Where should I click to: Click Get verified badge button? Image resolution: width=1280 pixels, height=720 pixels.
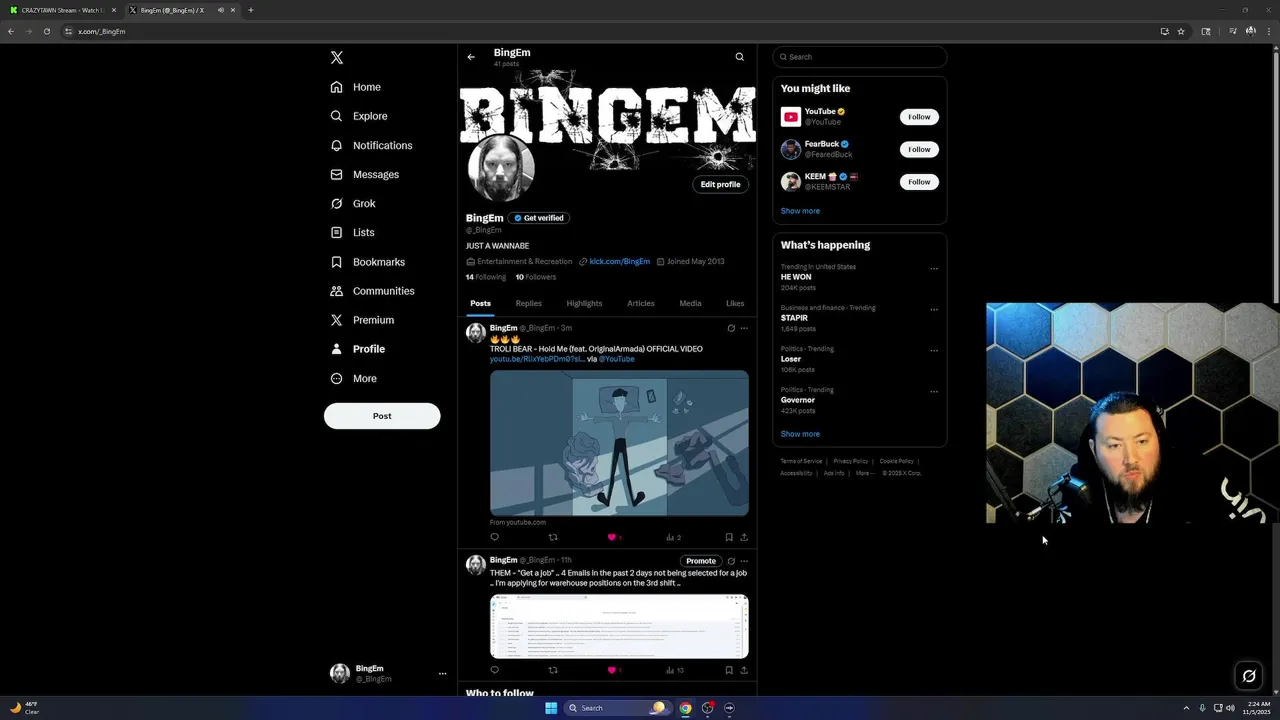539,218
